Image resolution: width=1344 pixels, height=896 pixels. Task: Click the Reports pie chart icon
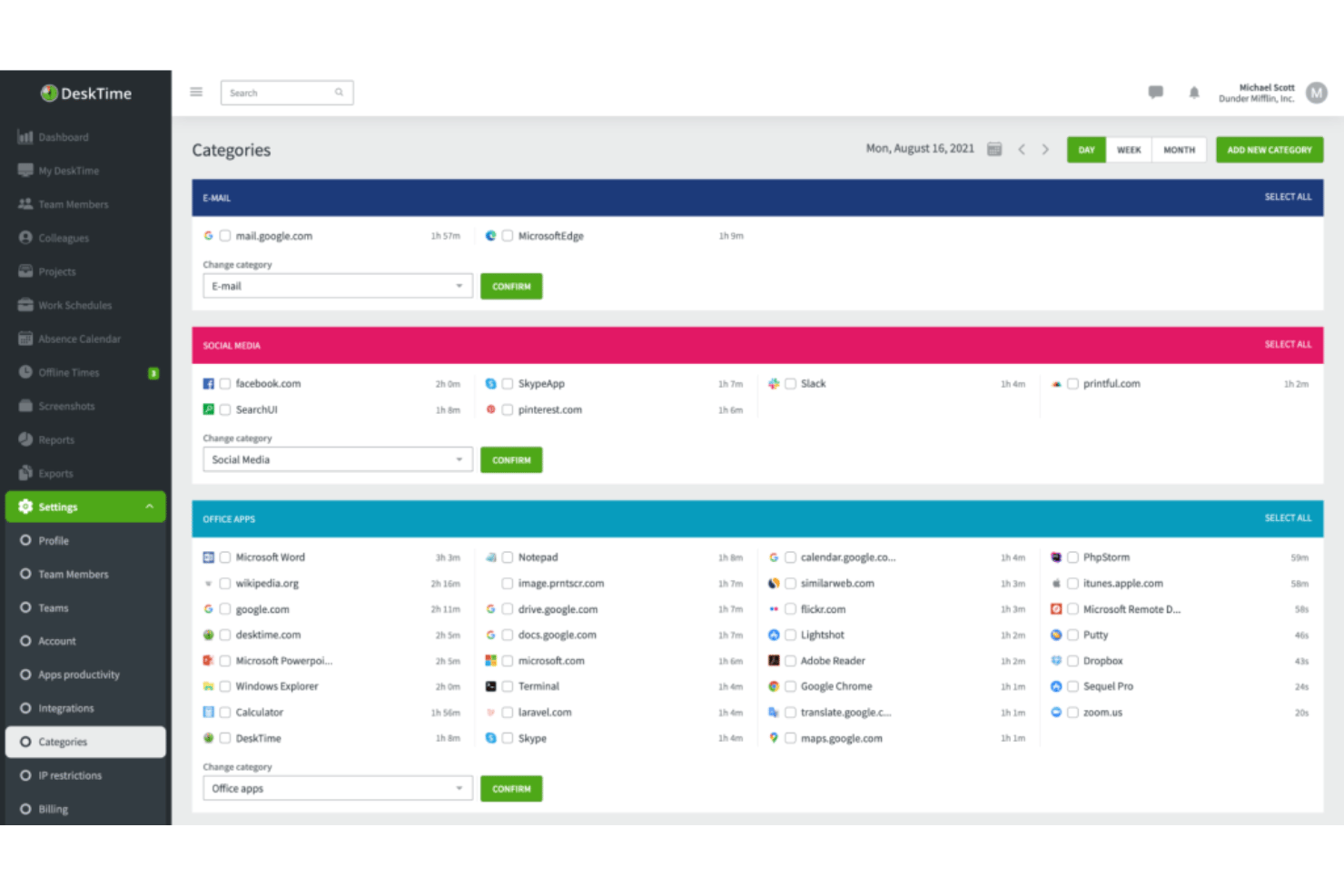[25, 439]
